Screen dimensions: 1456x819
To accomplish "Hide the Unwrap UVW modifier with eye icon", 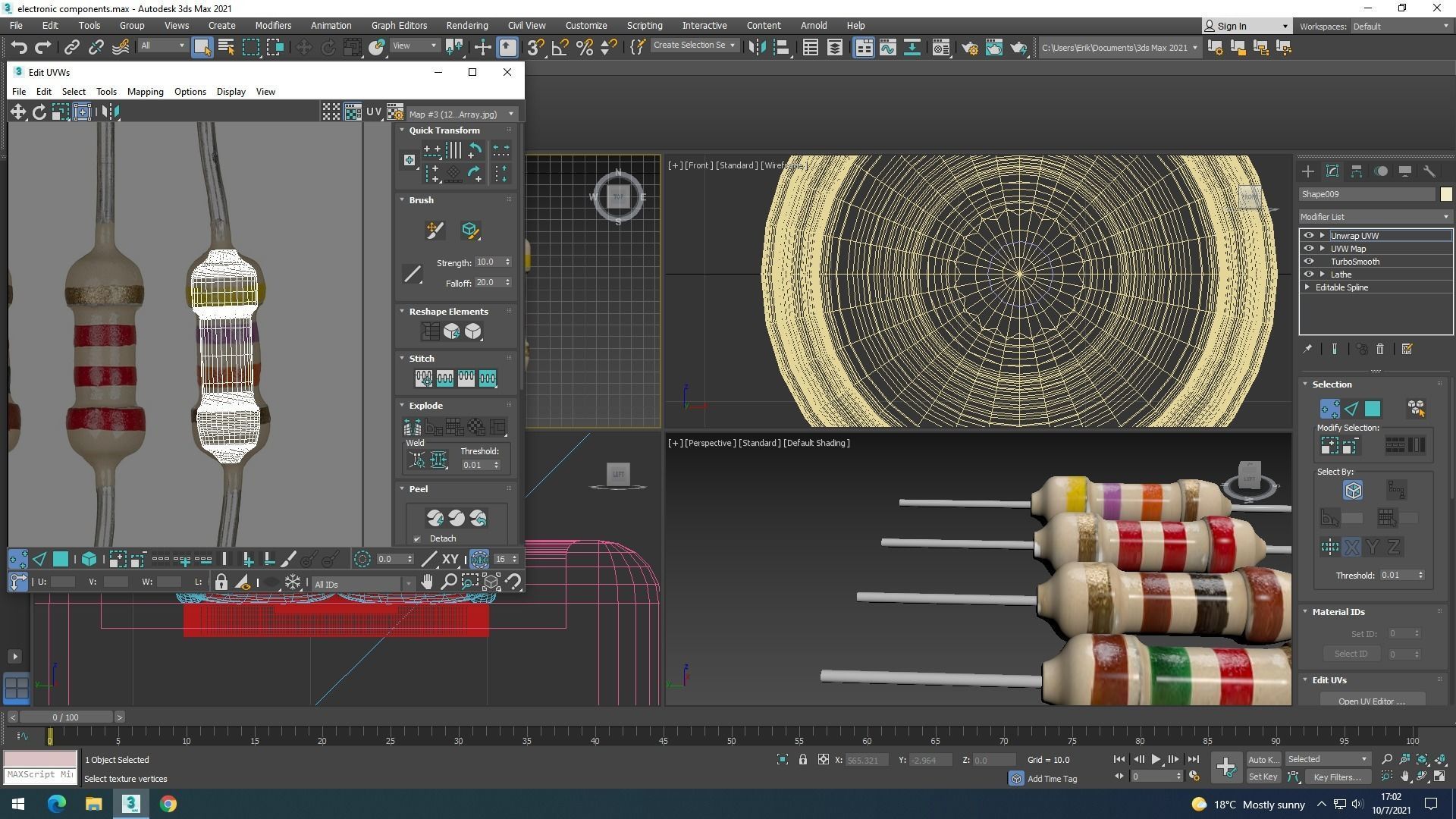I will coord(1308,236).
